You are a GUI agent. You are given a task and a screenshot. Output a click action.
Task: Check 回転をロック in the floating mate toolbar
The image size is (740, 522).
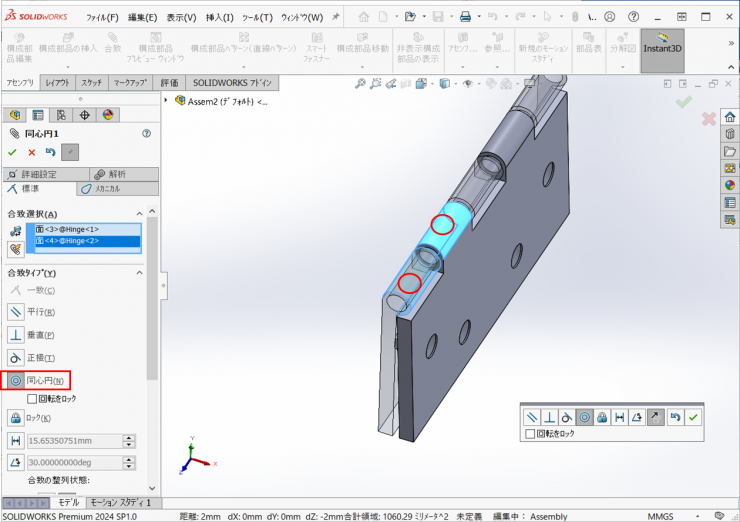pos(530,434)
